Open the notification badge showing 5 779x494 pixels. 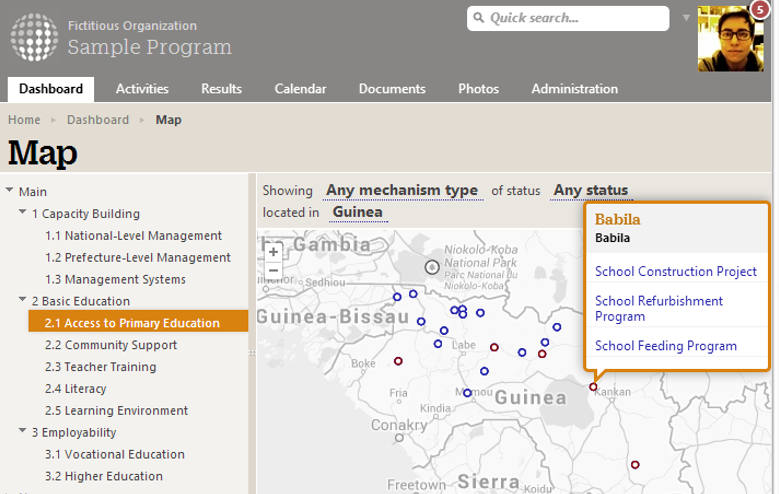(x=760, y=9)
